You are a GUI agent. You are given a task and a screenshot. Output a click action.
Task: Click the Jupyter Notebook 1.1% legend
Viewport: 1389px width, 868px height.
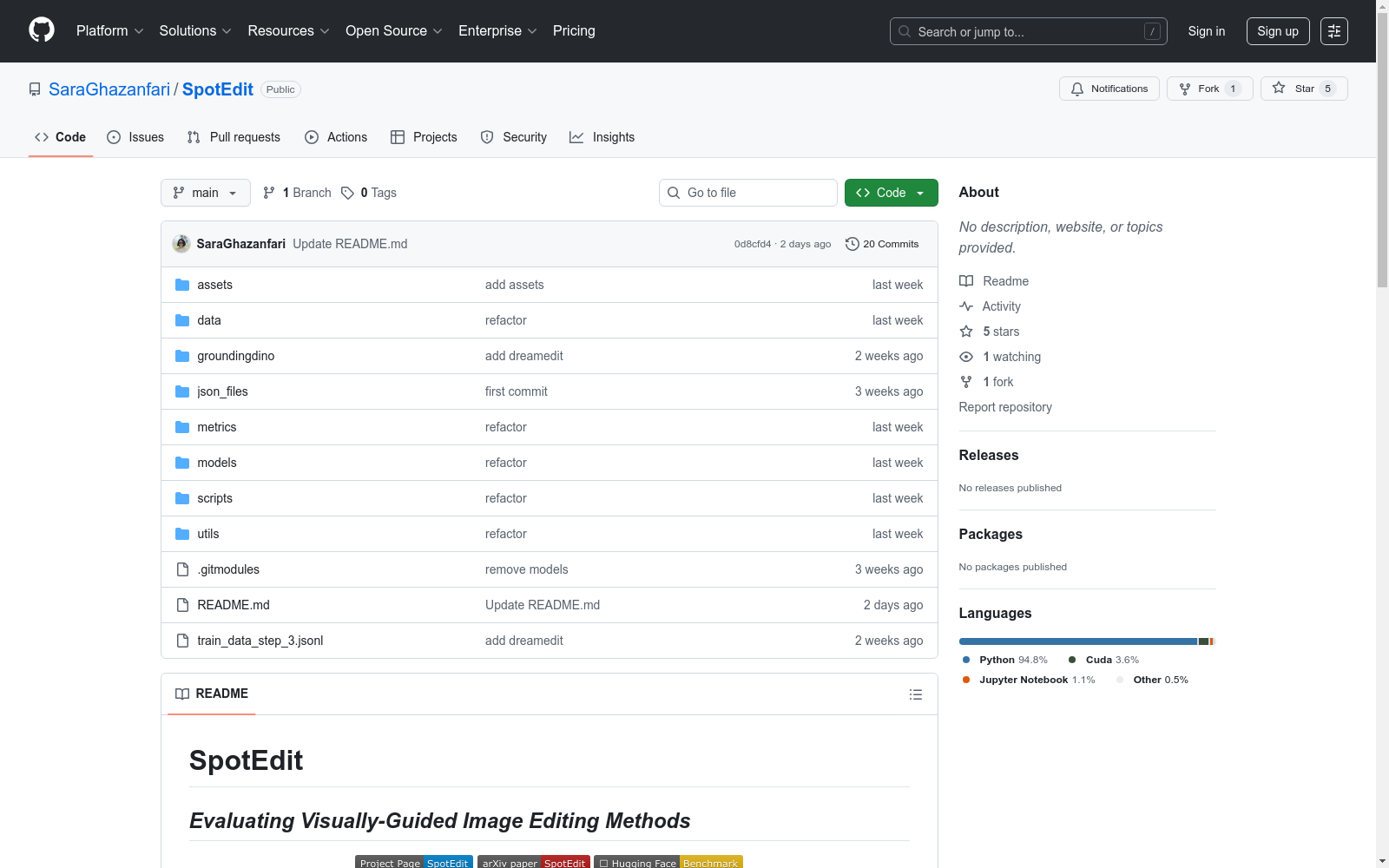click(x=1030, y=680)
